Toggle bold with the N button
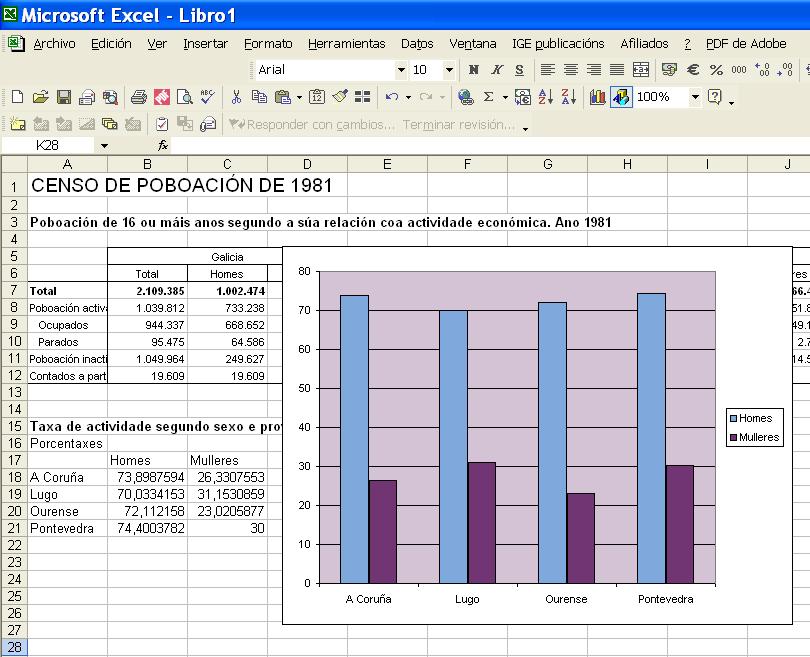This screenshot has height=657, width=810. tap(473, 70)
